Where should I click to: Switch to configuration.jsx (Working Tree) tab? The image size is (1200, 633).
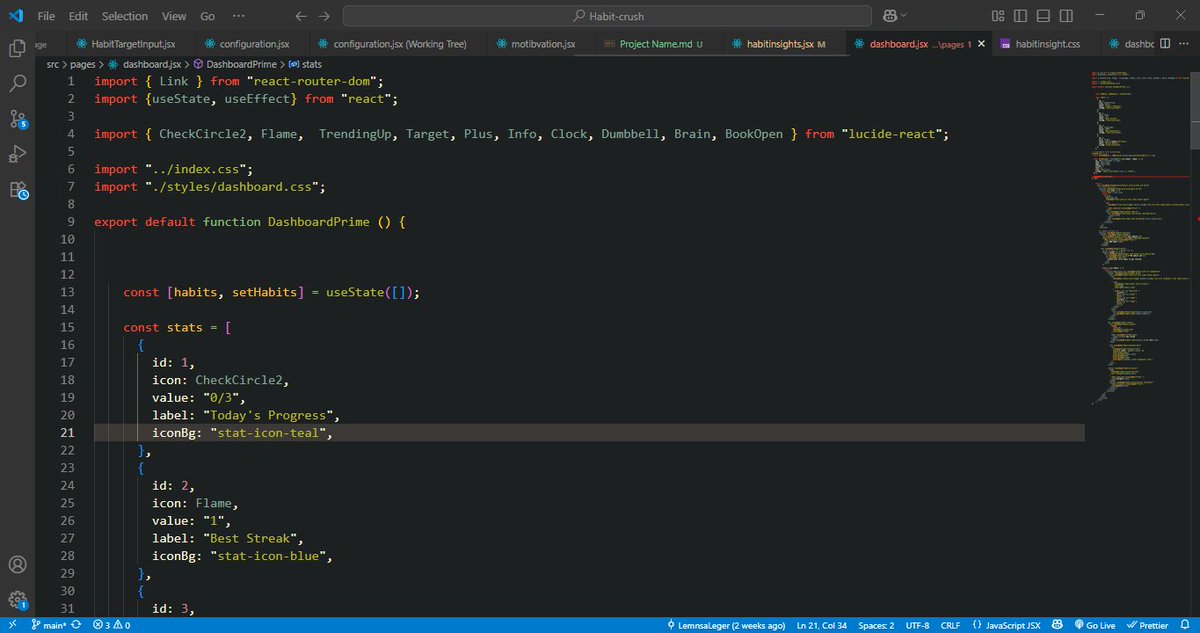(400, 44)
